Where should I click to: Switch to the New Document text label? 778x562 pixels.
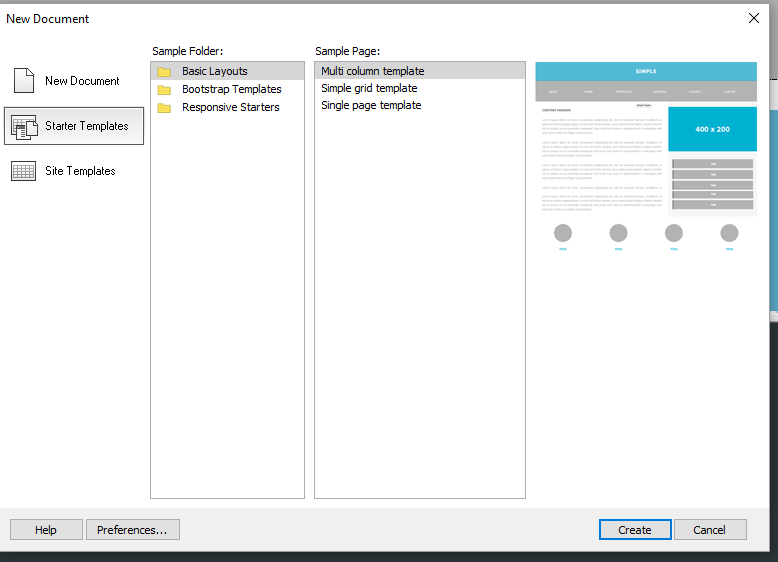pos(82,81)
